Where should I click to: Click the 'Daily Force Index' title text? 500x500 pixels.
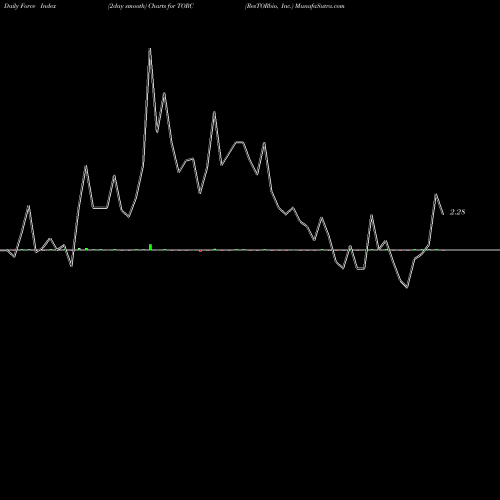pyautogui.click(x=30, y=6)
